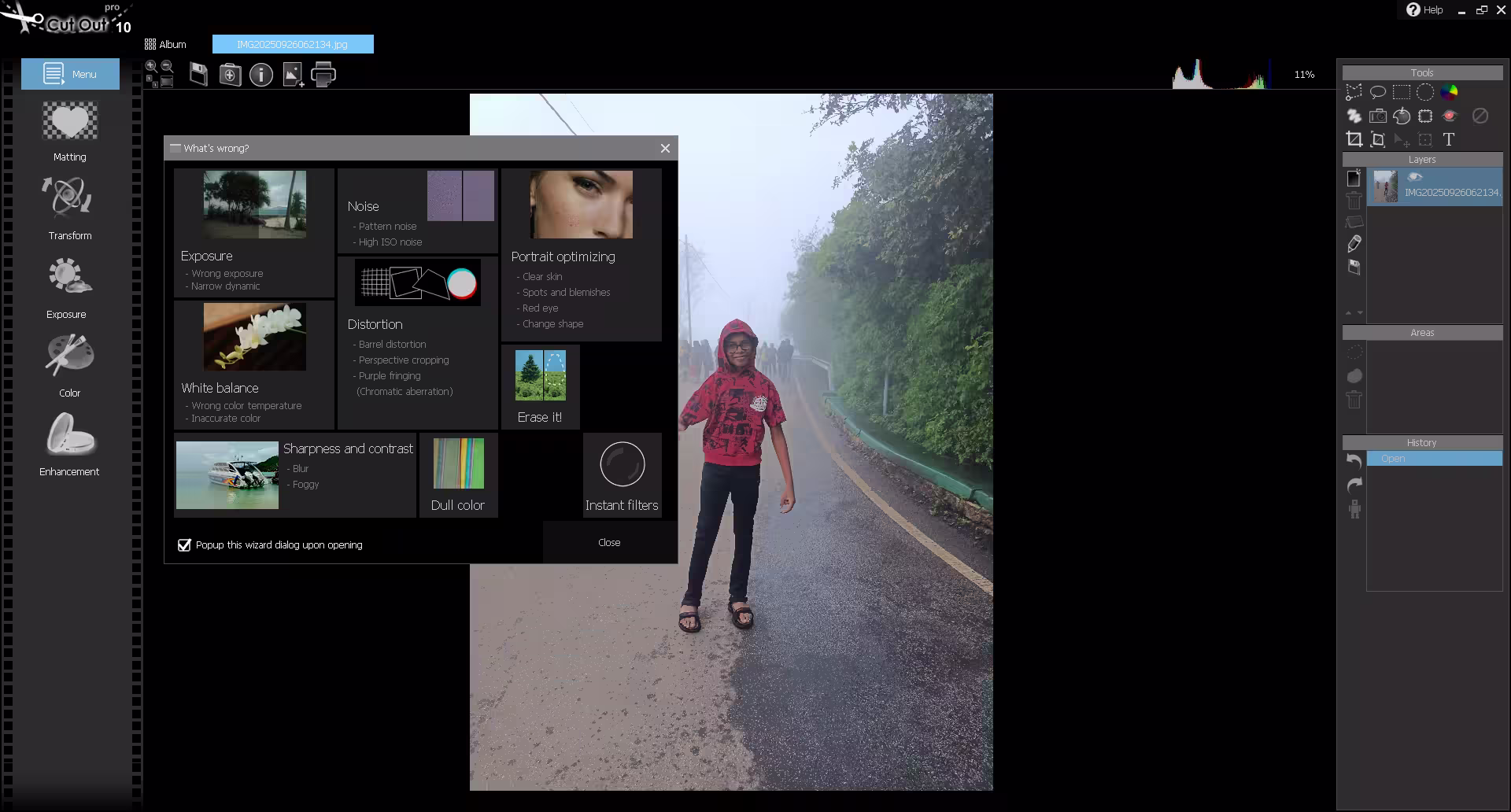Select the Crop tool

click(x=1354, y=139)
